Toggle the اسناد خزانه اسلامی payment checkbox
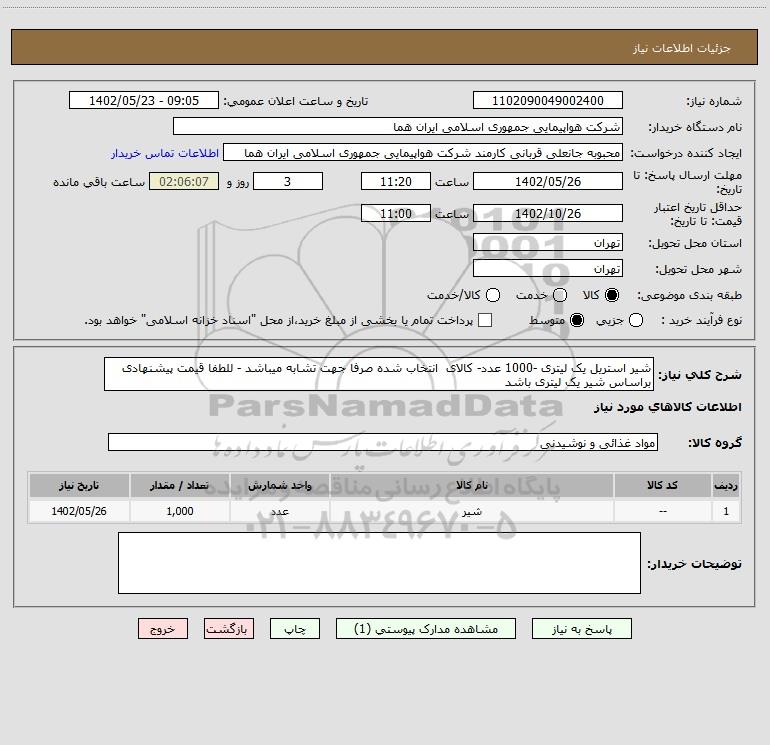Image resolution: width=770 pixels, height=745 pixels. (485, 320)
